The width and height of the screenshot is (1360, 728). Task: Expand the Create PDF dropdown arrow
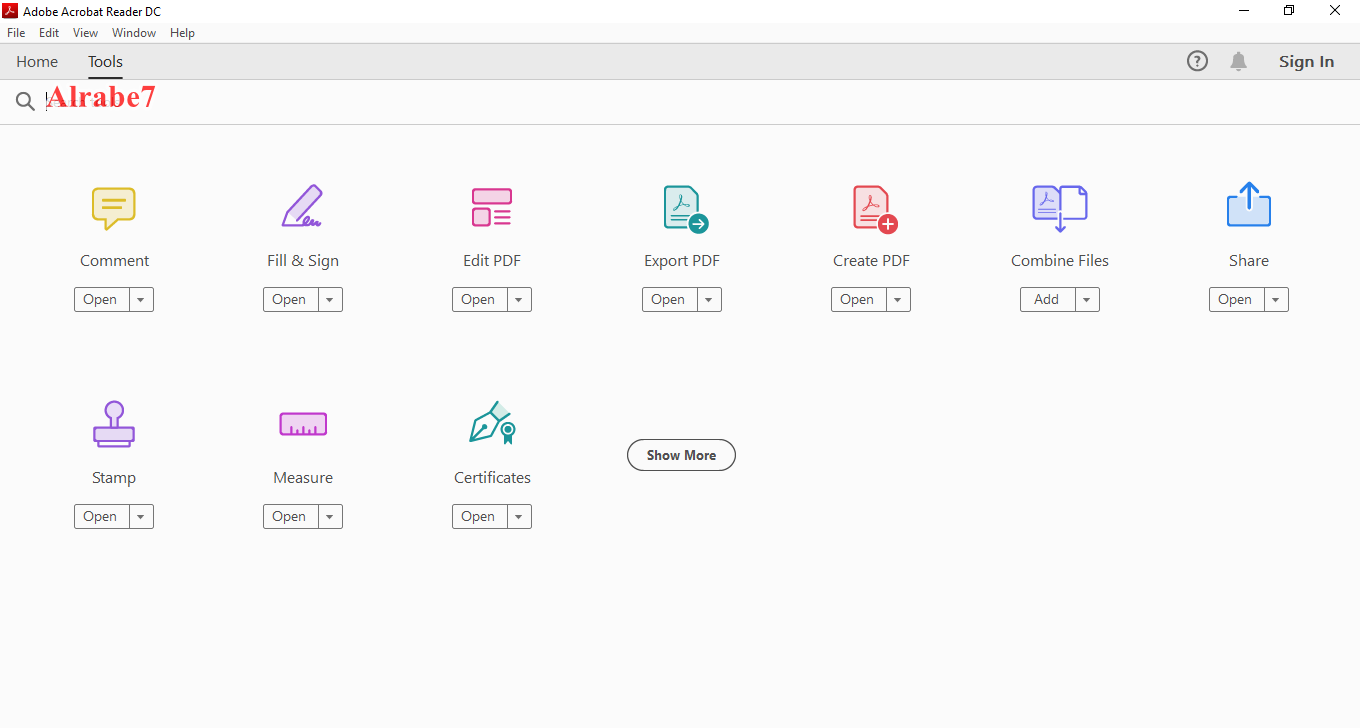898,299
